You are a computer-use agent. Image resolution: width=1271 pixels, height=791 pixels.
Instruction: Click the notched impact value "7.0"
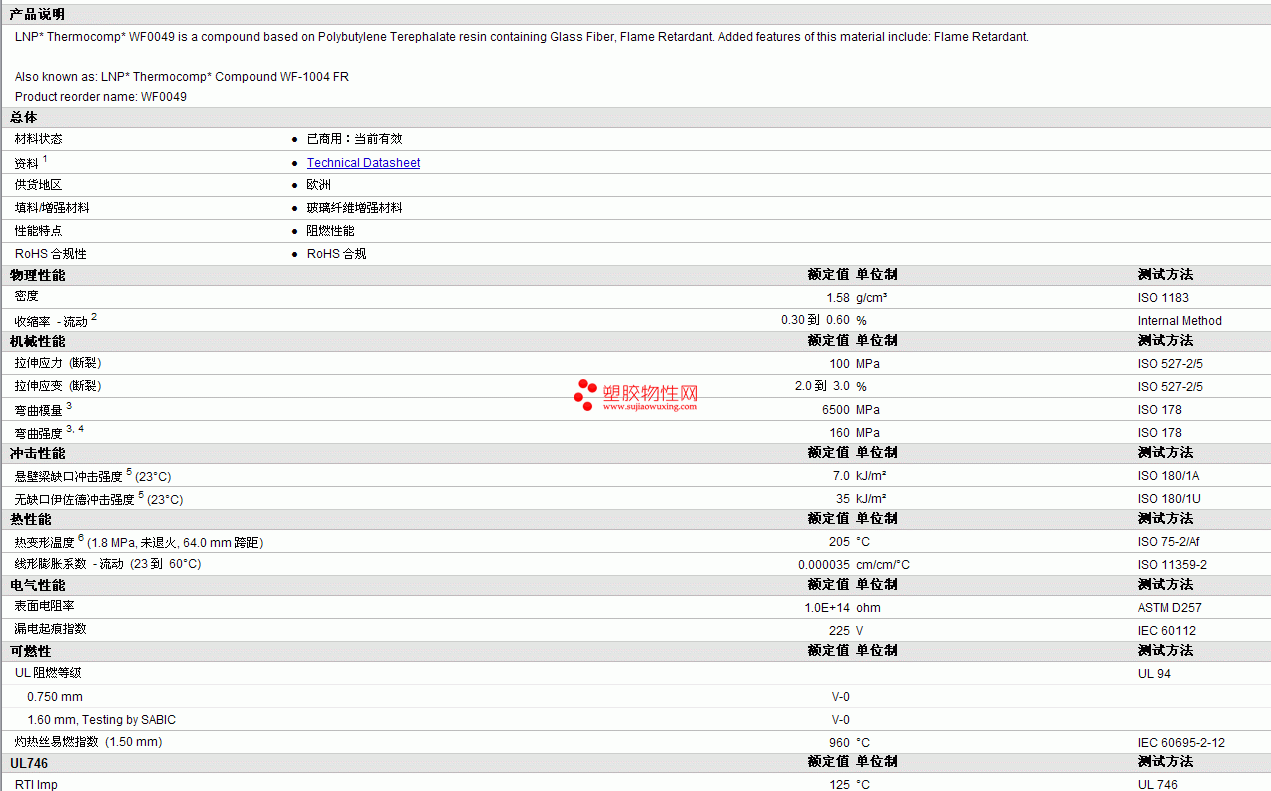coord(842,476)
